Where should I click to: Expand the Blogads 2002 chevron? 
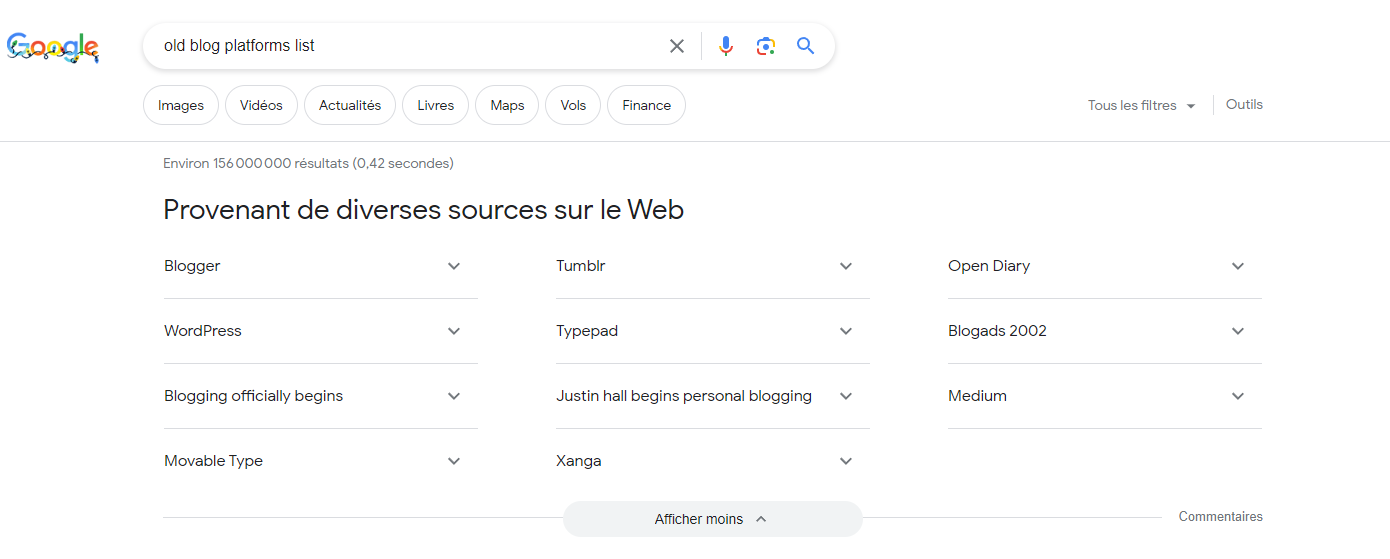[1238, 331]
